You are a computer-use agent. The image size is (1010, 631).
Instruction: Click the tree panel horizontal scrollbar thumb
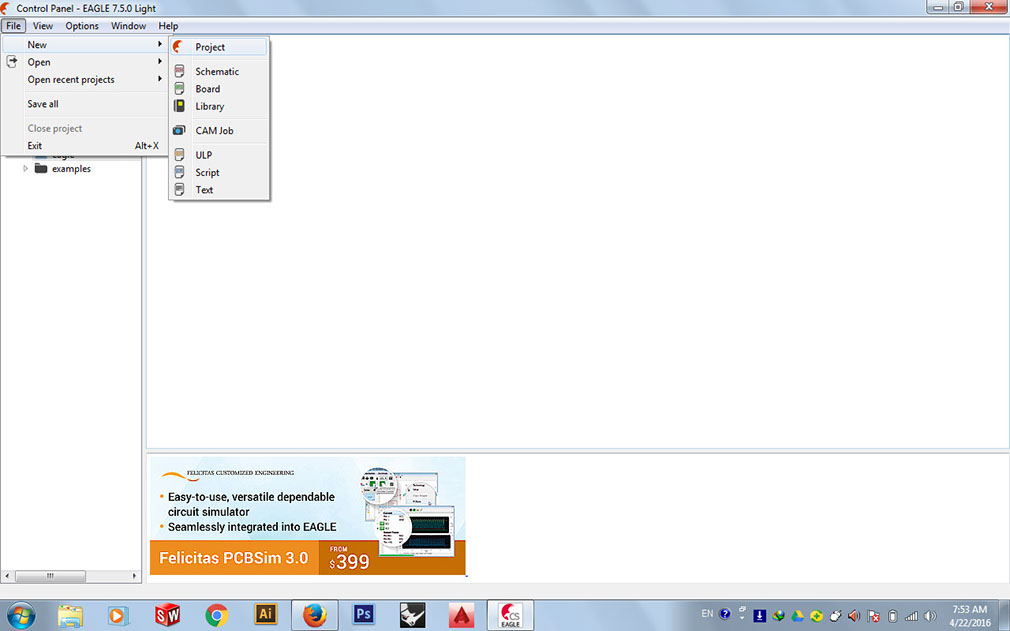[50, 576]
